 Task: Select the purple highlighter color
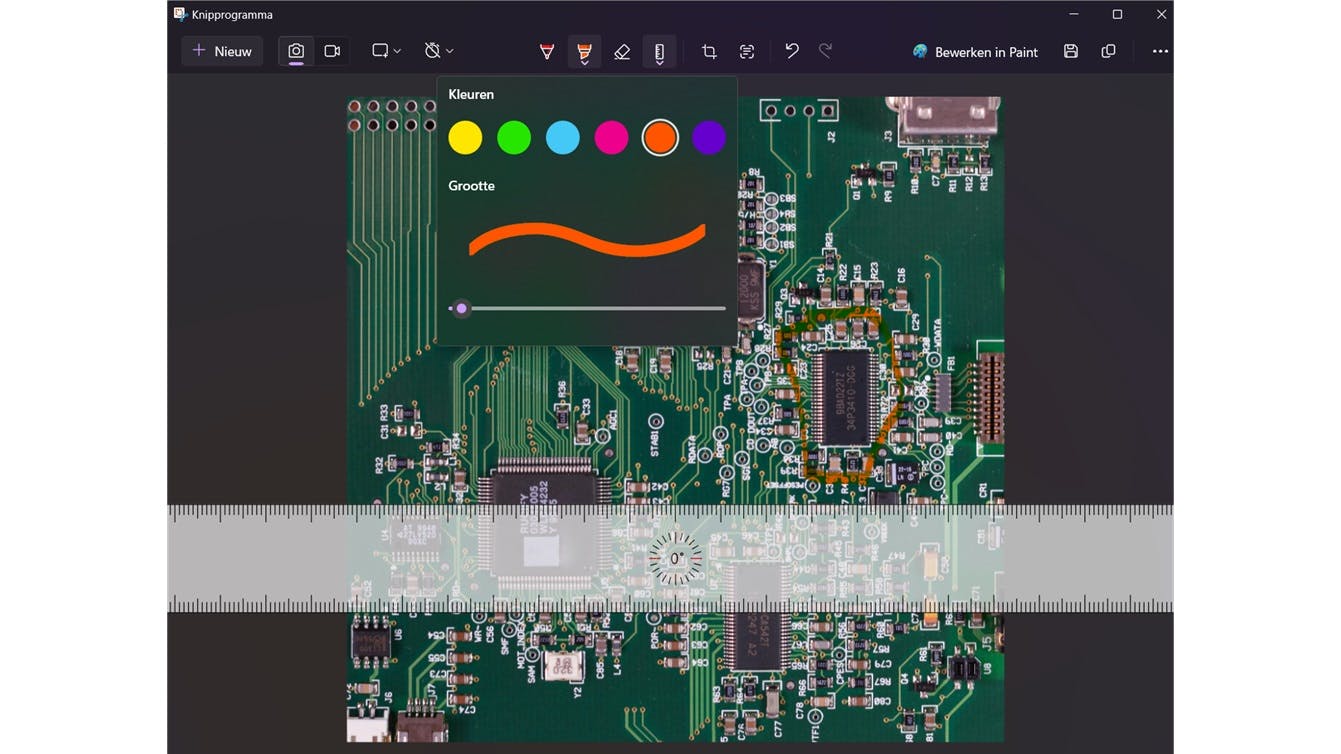(709, 138)
